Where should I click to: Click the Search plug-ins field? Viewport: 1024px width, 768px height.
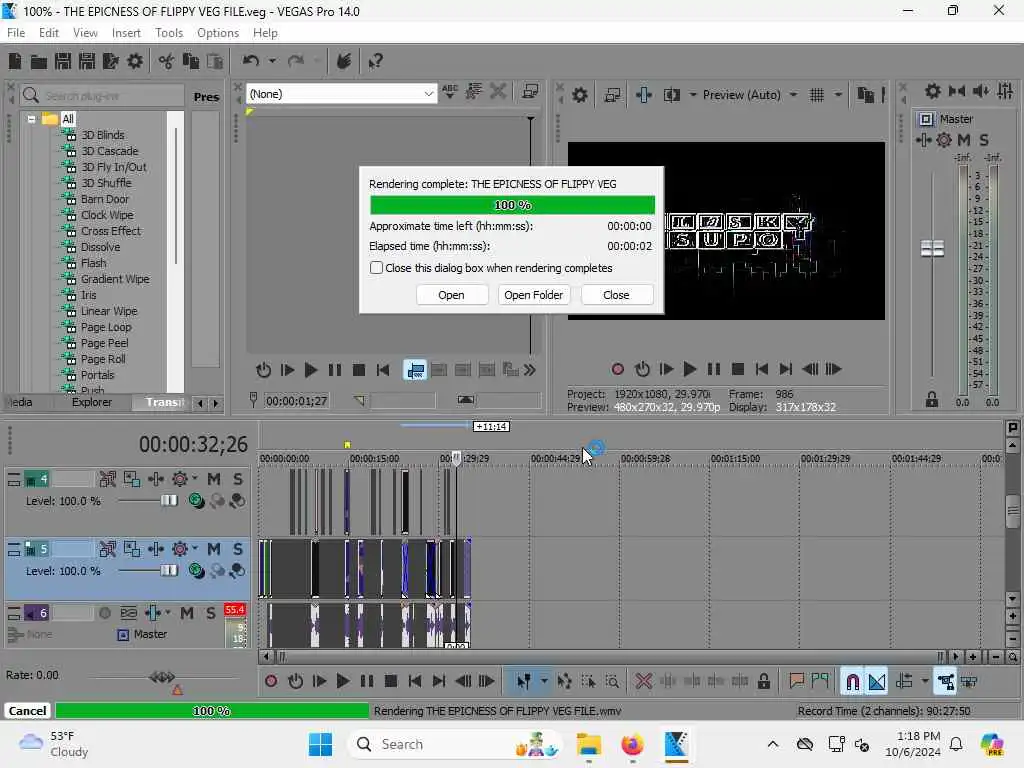103,96
